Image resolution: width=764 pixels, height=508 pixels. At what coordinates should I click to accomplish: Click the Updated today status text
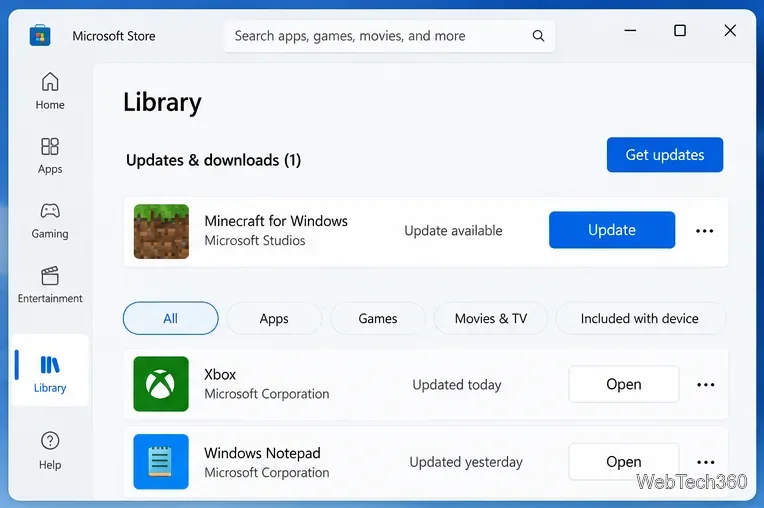point(457,385)
